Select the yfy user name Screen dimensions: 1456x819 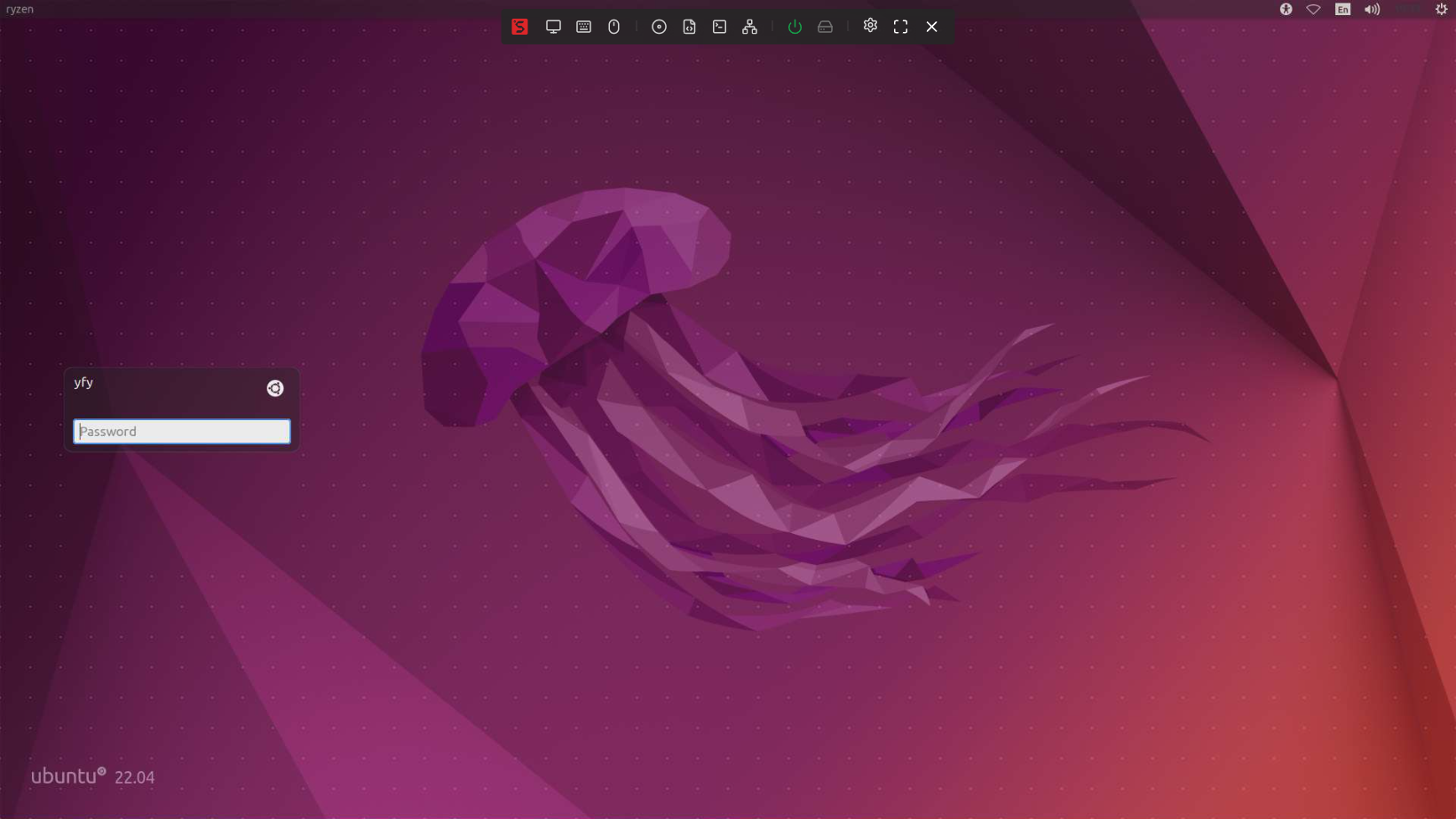click(83, 383)
